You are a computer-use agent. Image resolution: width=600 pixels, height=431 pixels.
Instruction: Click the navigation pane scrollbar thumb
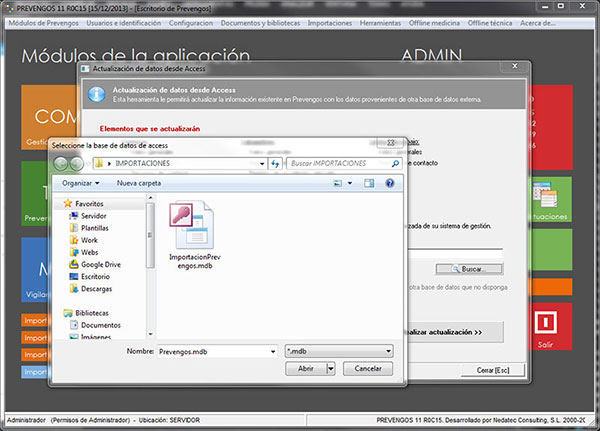click(x=150, y=235)
